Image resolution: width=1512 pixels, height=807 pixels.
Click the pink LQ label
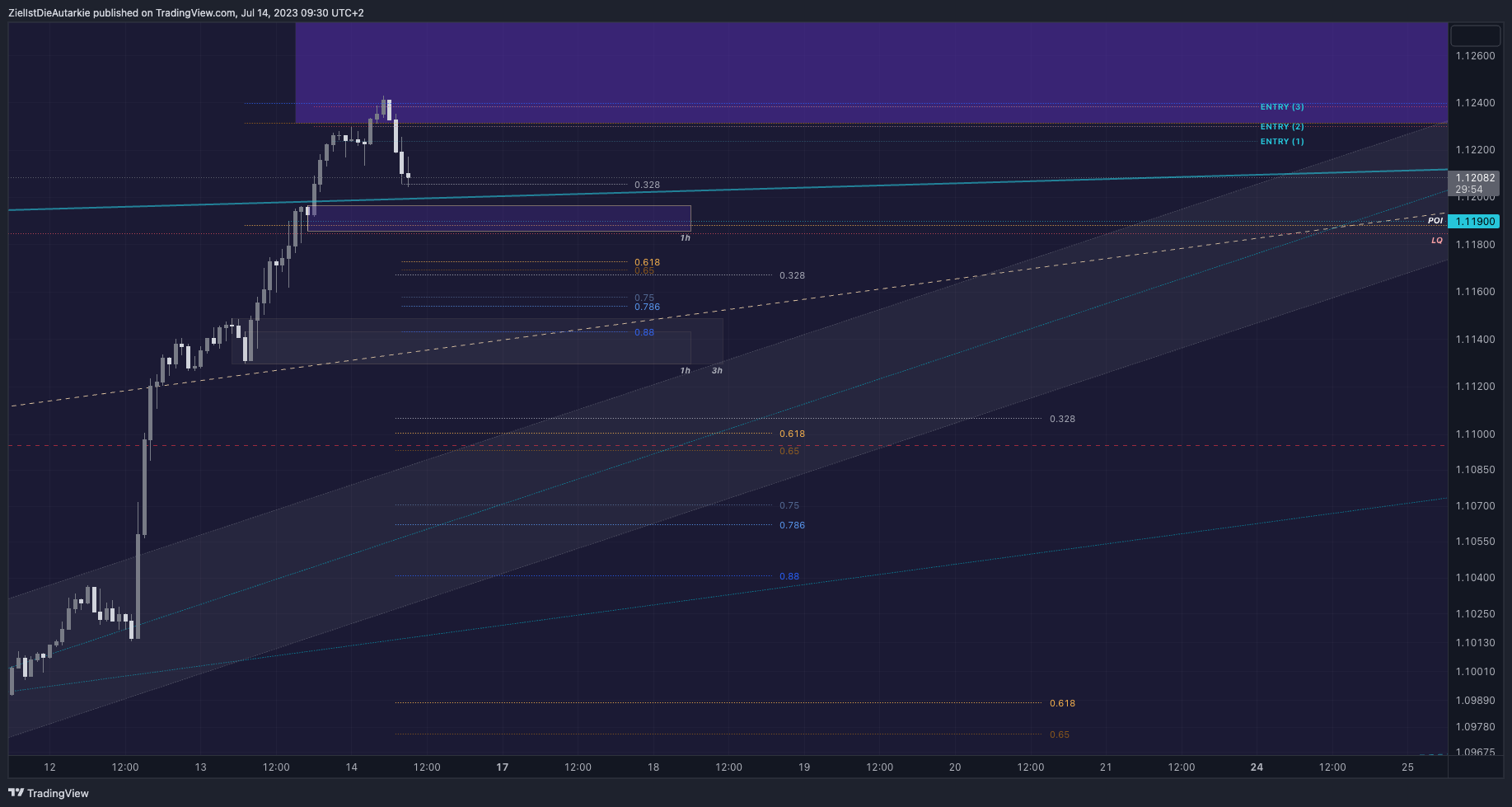[1437, 241]
